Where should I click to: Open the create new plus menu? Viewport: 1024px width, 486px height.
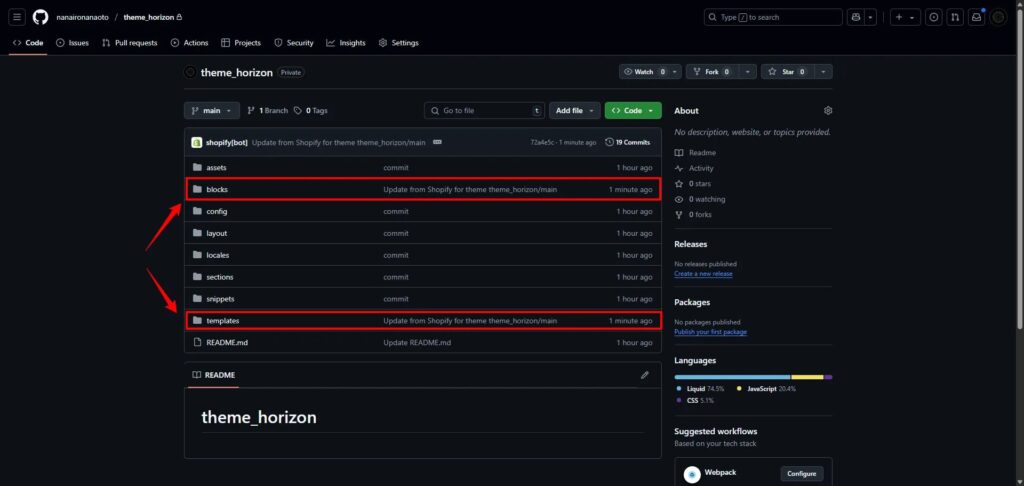click(904, 17)
